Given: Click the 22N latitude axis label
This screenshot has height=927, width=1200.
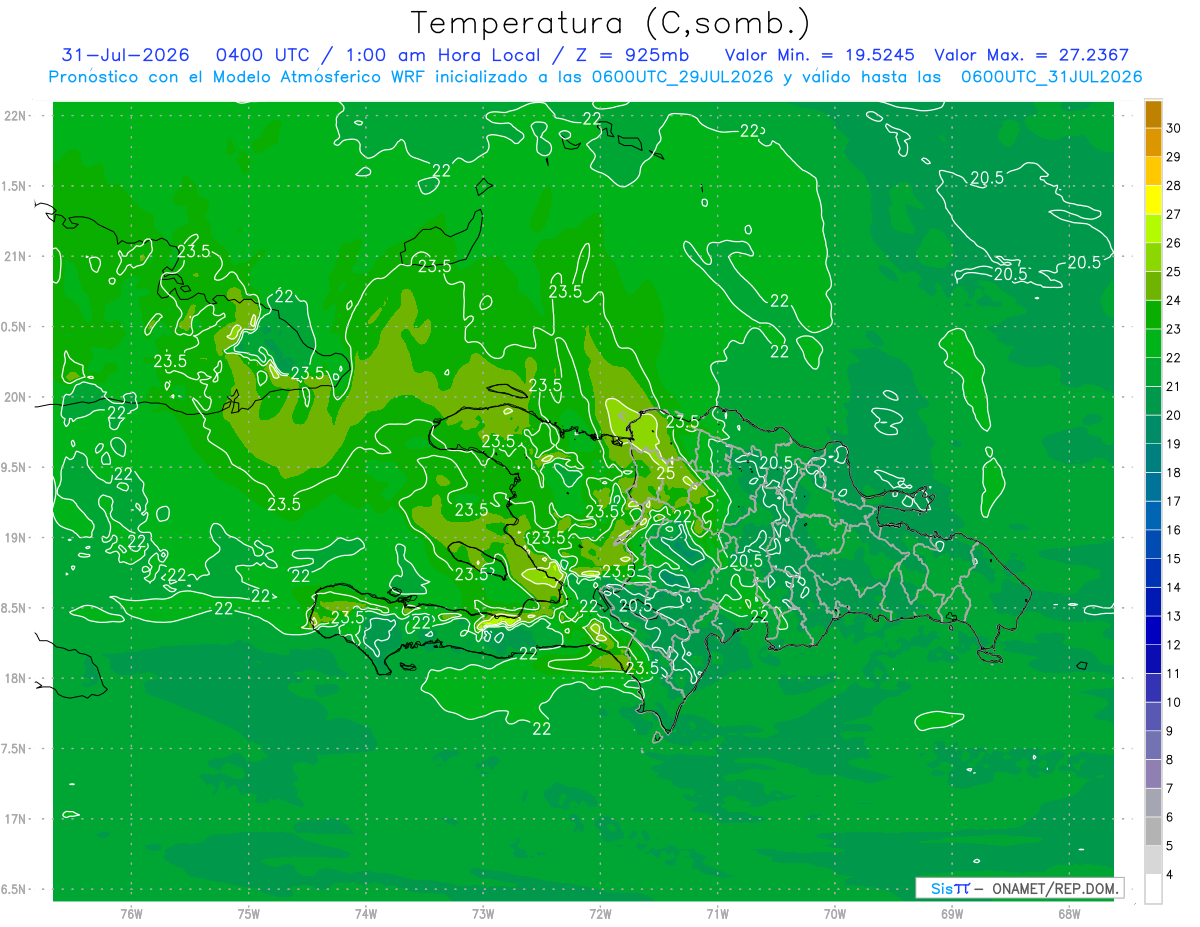Looking at the screenshot, I should coord(15,116).
